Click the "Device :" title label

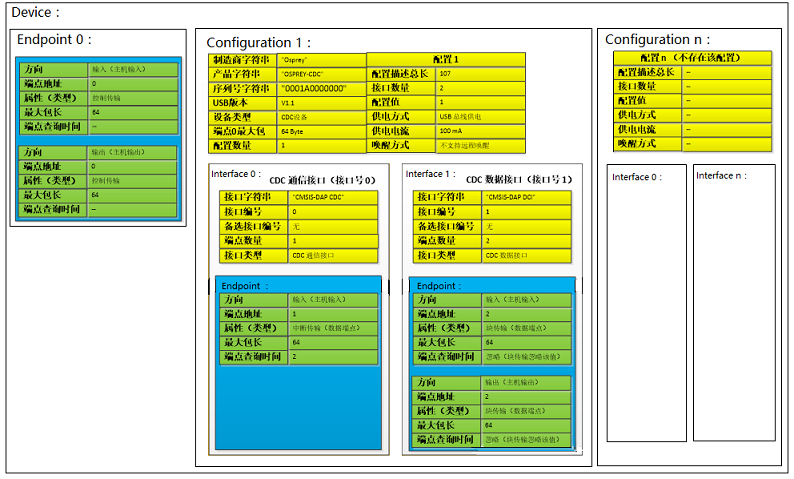click(36, 13)
